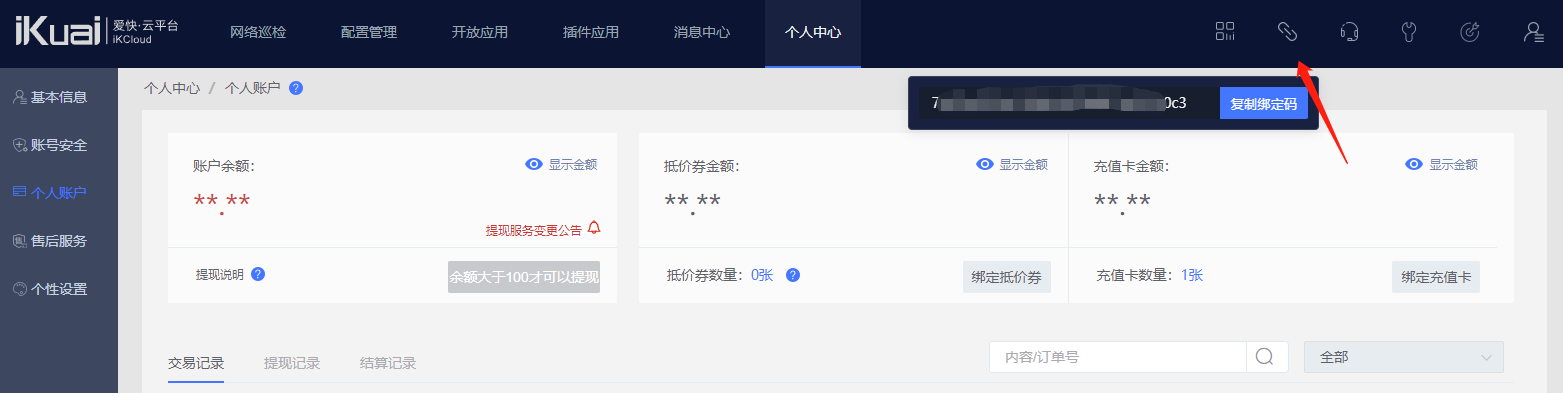The image size is (1563, 393).
Task: Open the QR code scanner icon
Action: 1225,32
